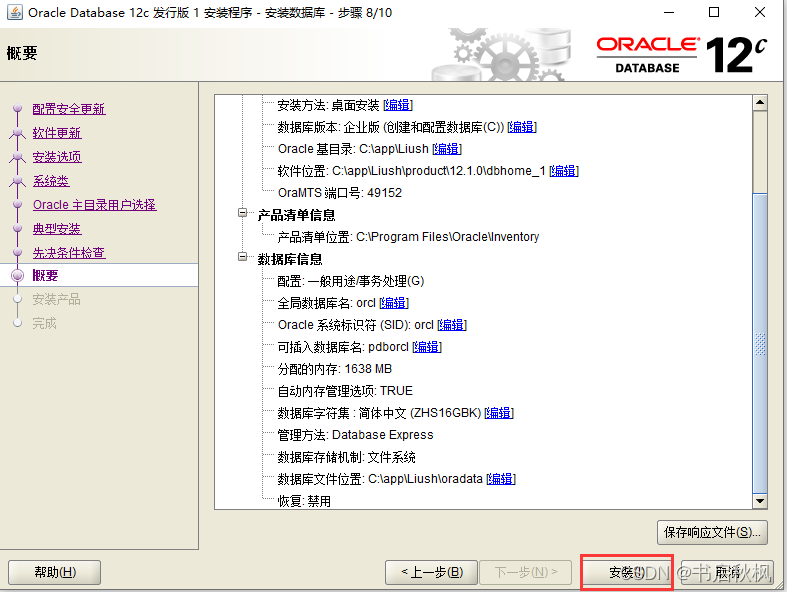Collapse the 数据库信息 tree section
The width and height of the screenshot is (787, 592).
(242, 257)
